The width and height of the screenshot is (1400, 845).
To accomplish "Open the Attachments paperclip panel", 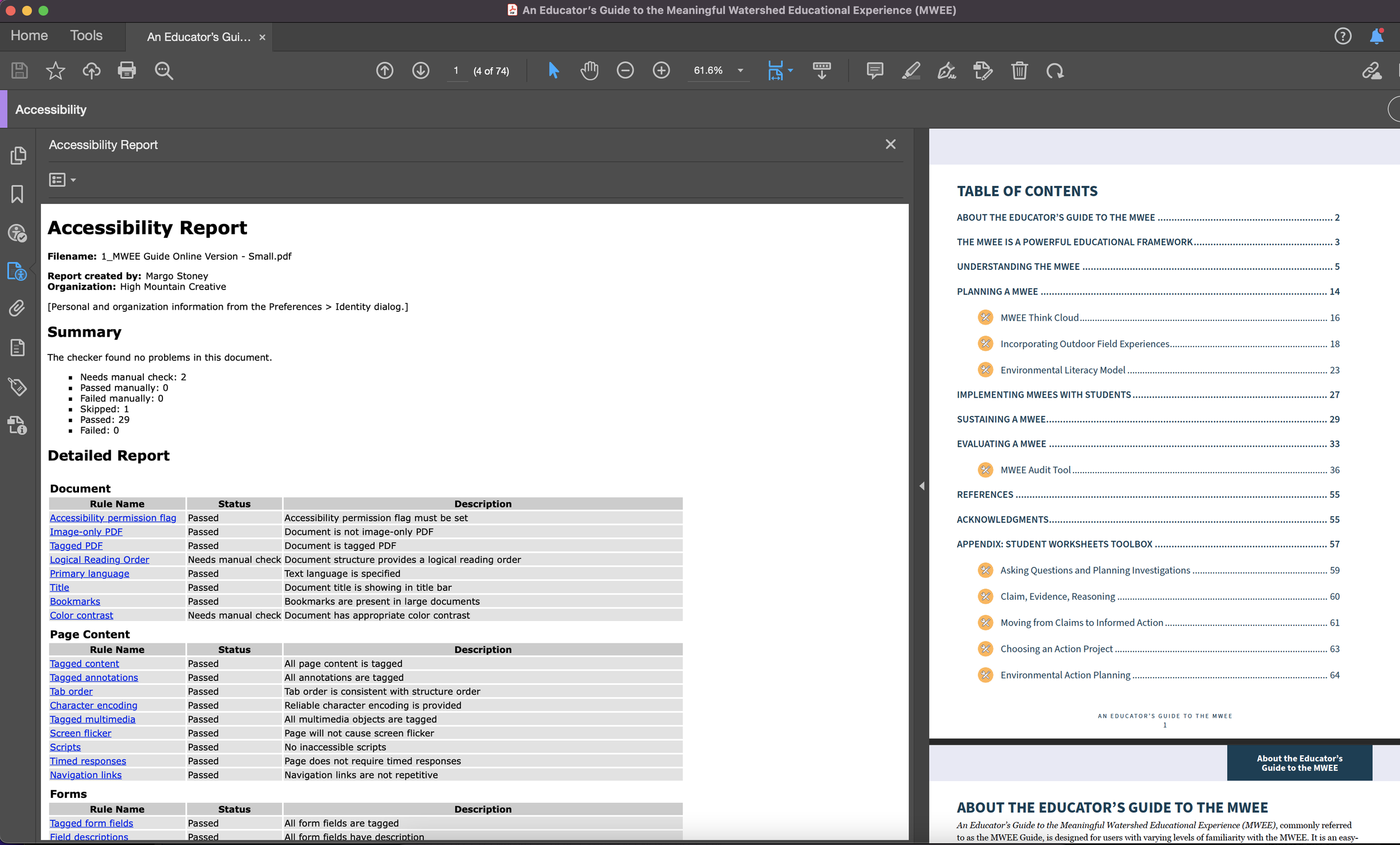I will 17,308.
